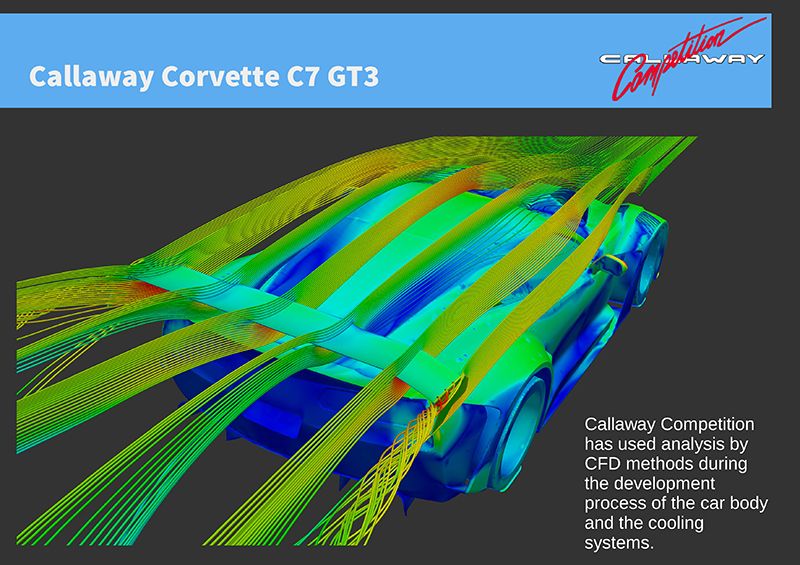Click the Callaway Corvette C7 GT3 title
This screenshot has height=565, width=800.
pos(204,77)
